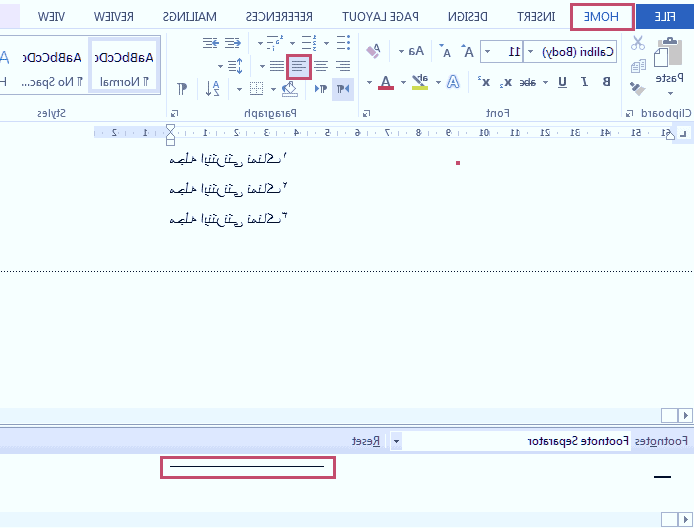Open the Paste options dropdown arrow

[670, 93]
